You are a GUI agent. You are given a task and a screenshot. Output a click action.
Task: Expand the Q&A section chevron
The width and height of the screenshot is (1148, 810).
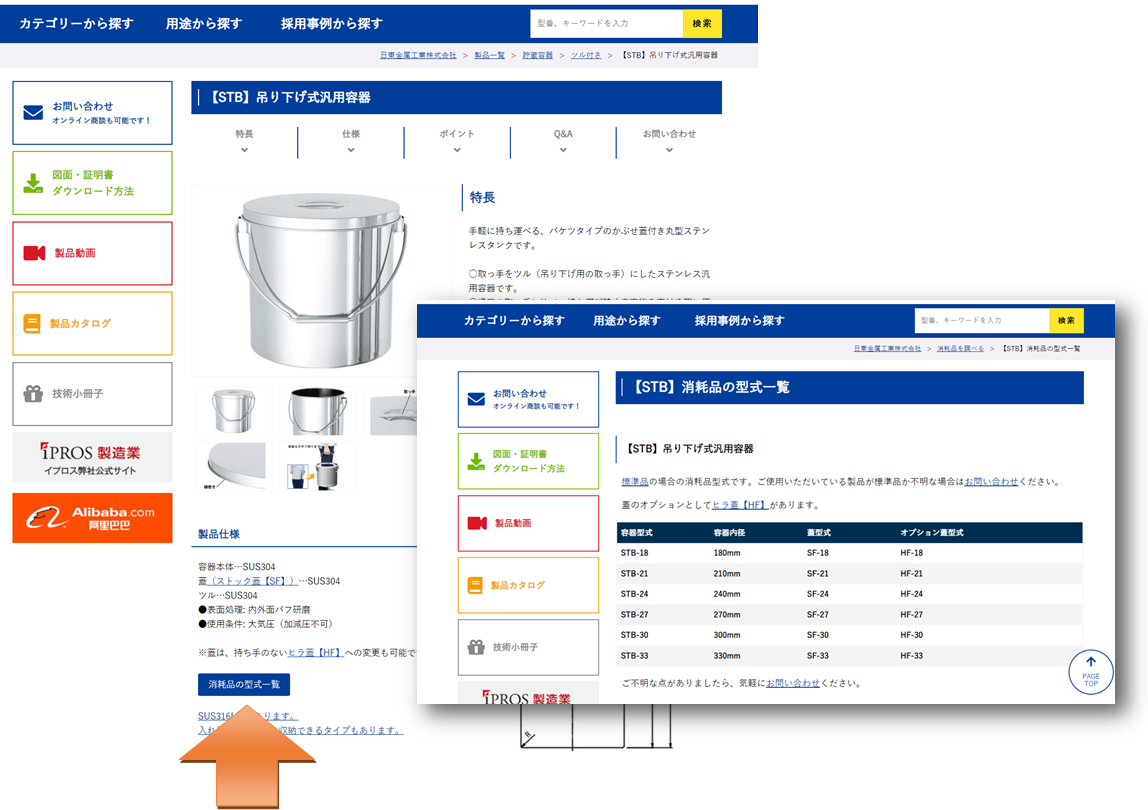561,148
